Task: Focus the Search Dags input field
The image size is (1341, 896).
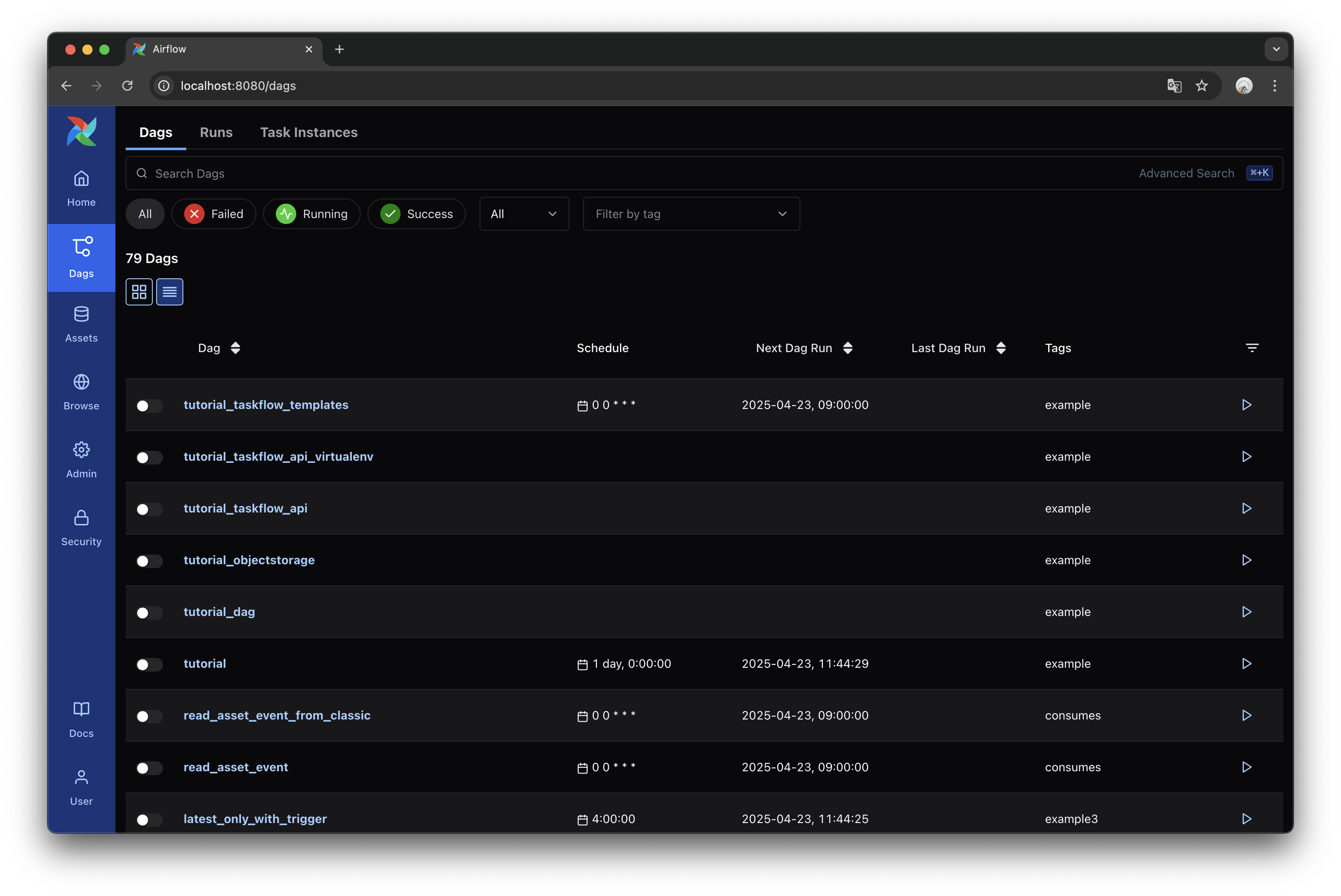Action: click(704, 173)
